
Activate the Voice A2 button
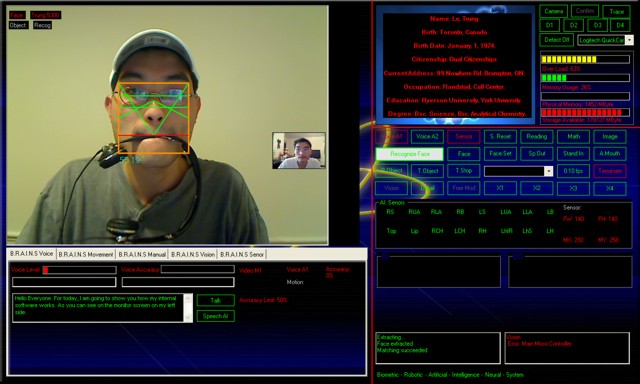pyautogui.click(x=427, y=137)
